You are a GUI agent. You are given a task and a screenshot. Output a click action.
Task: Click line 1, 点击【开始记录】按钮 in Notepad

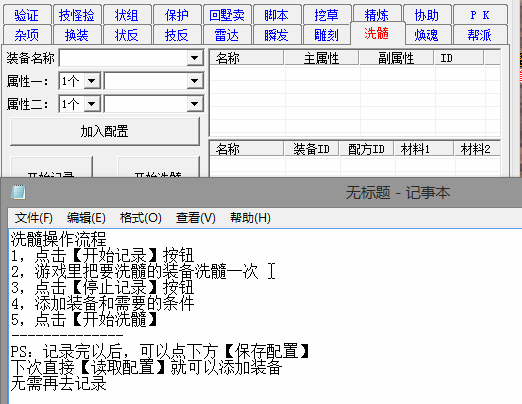(x=102, y=255)
